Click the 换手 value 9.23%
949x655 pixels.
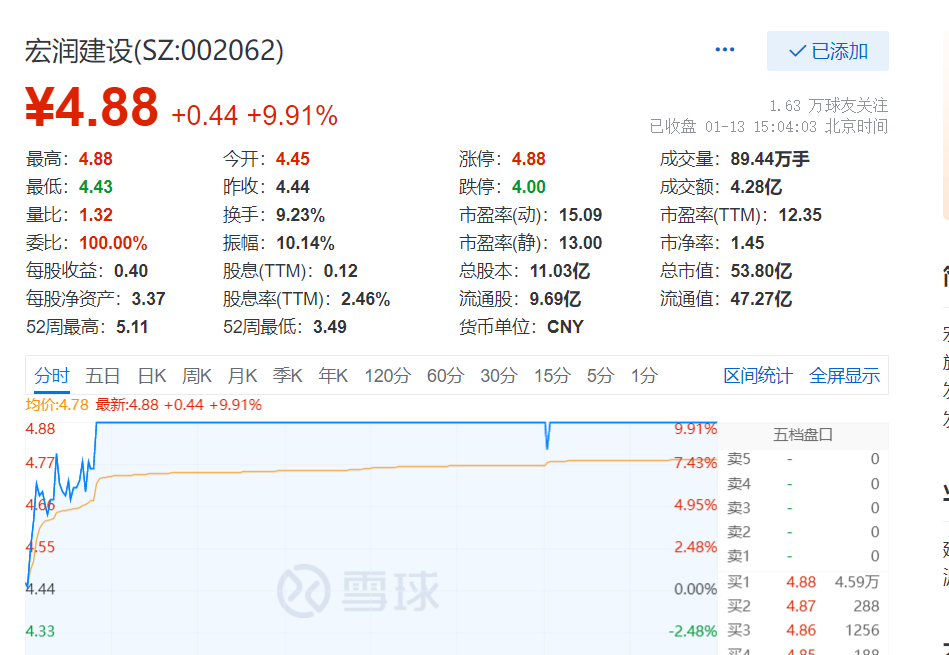click(x=300, y=215)
